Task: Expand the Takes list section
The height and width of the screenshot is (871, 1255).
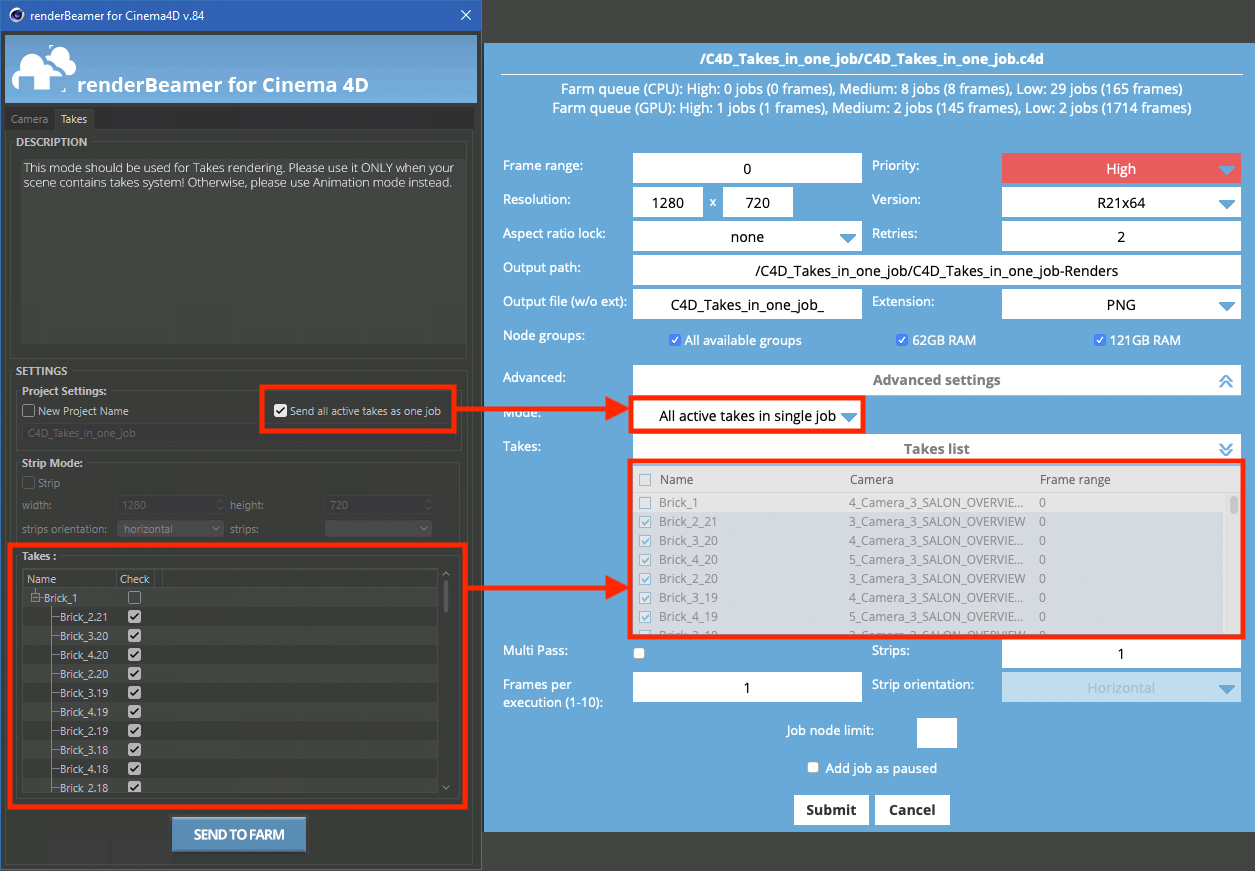Action: (937, 449)
